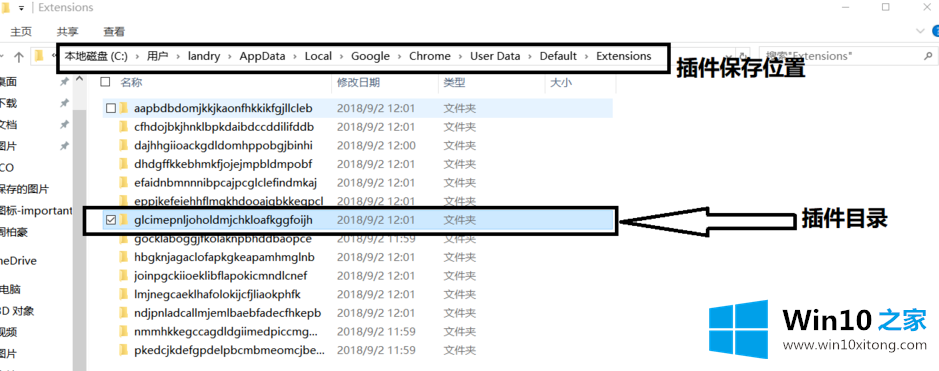Click Google breadcrumb in address bar

(370, 56)
